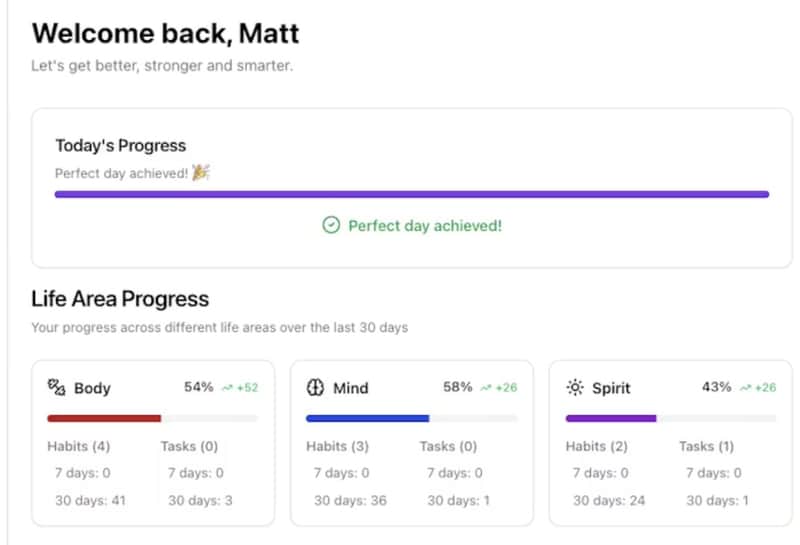Click the green checkmark circle icon

[331, 226]
